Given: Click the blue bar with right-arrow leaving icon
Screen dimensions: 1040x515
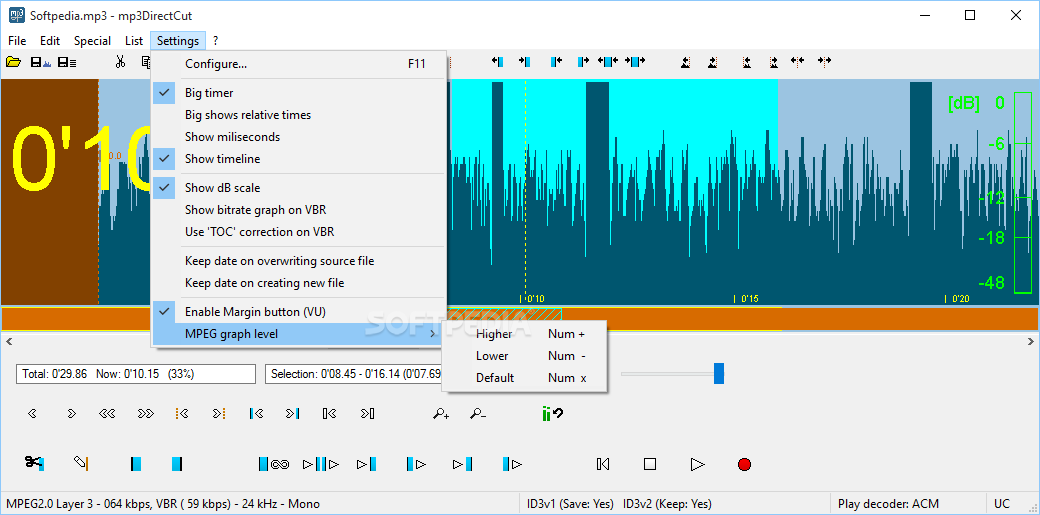Looking at the screenshot, I should point(583,61).
